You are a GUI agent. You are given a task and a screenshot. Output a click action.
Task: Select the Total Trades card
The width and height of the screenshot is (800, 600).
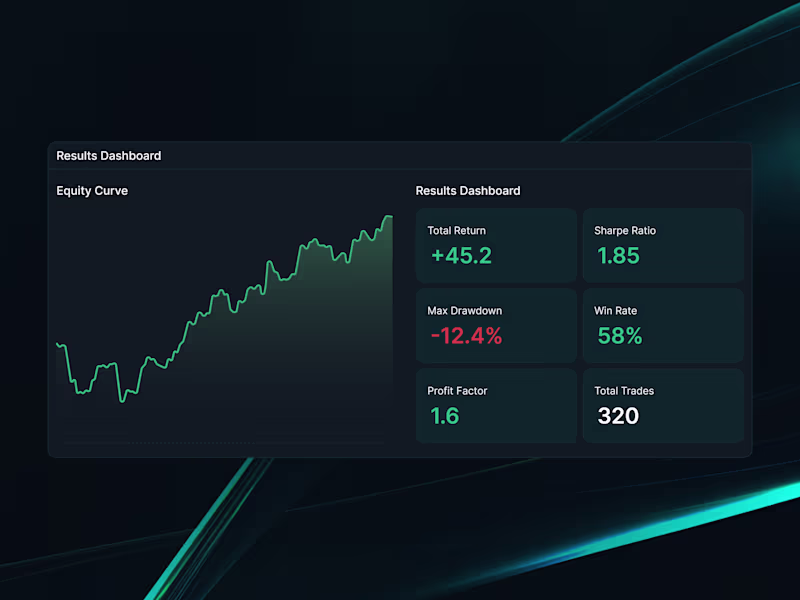[662, 405]
